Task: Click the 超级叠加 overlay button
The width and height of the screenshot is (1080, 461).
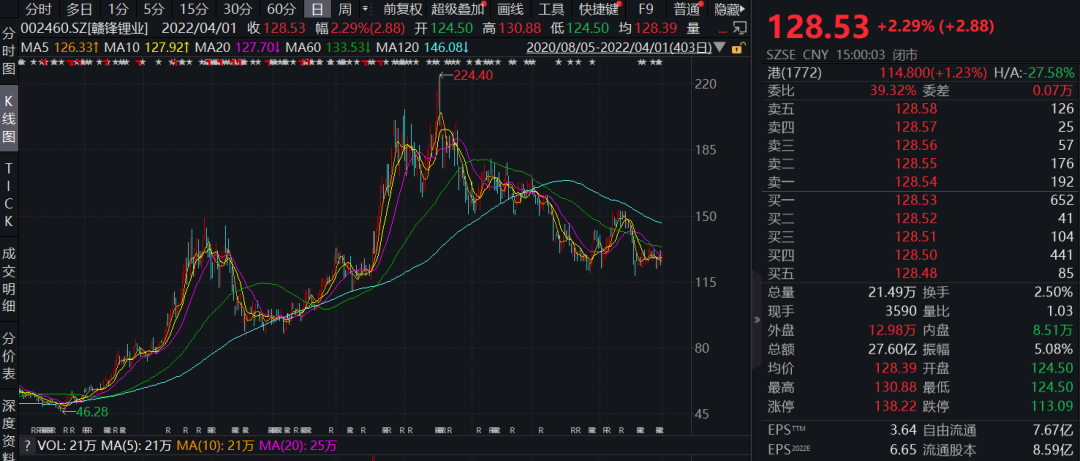Action: coord(456,9)
